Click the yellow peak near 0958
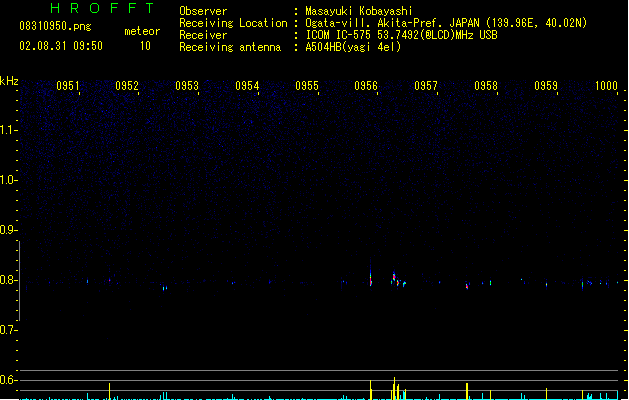This screenshot has height=400, width=629. 467,391
